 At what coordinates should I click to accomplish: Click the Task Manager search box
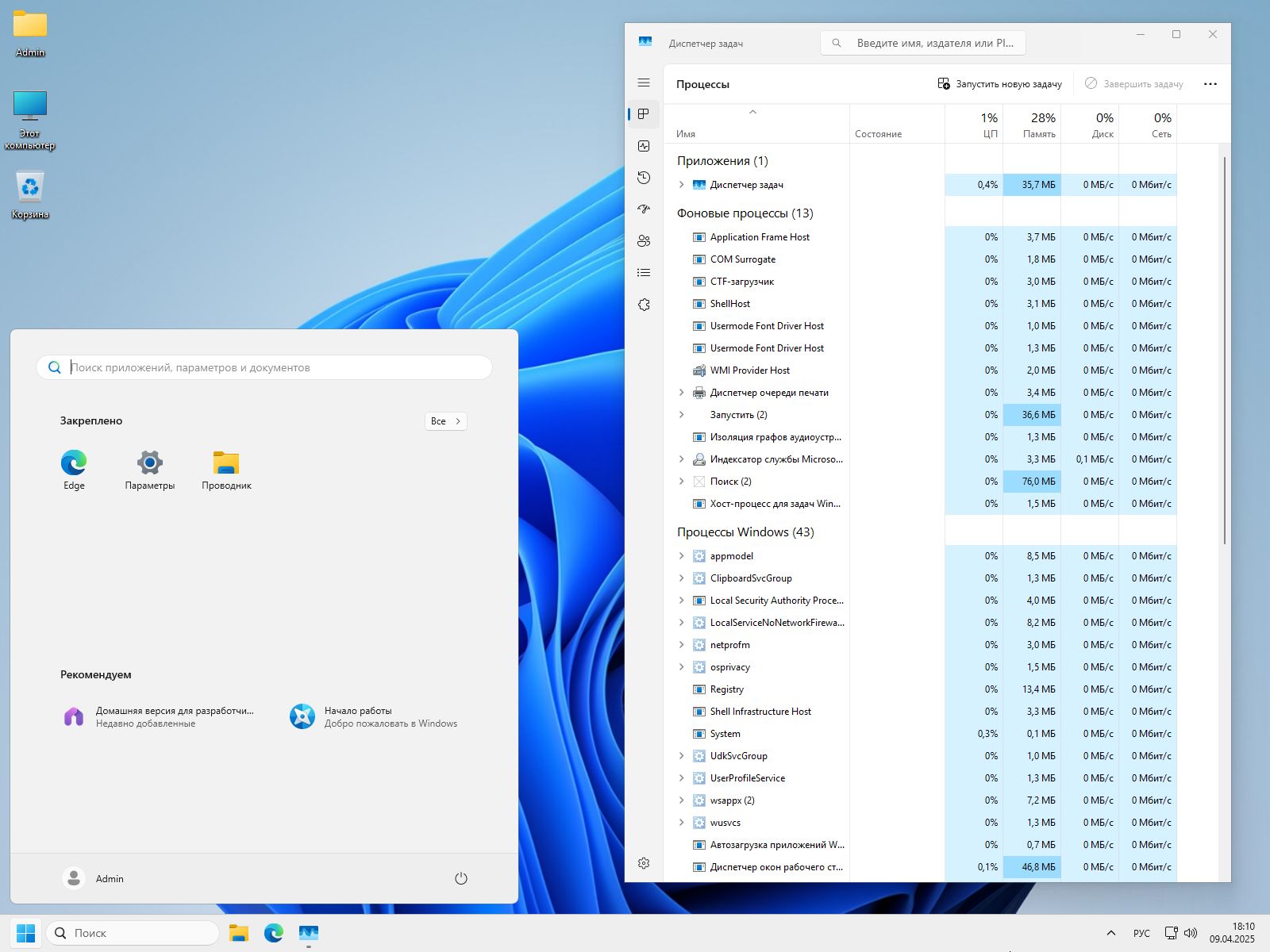(x=923, y=43)
